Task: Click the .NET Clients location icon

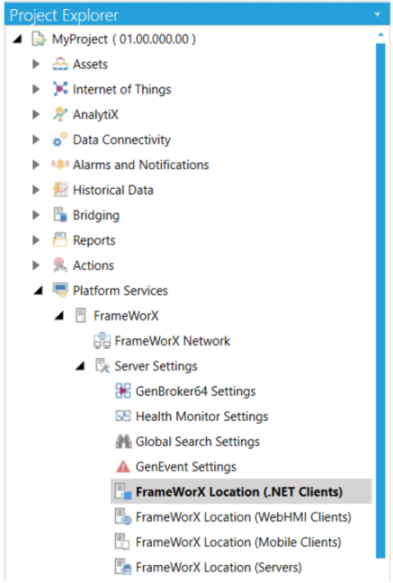Action: point(123,492)
